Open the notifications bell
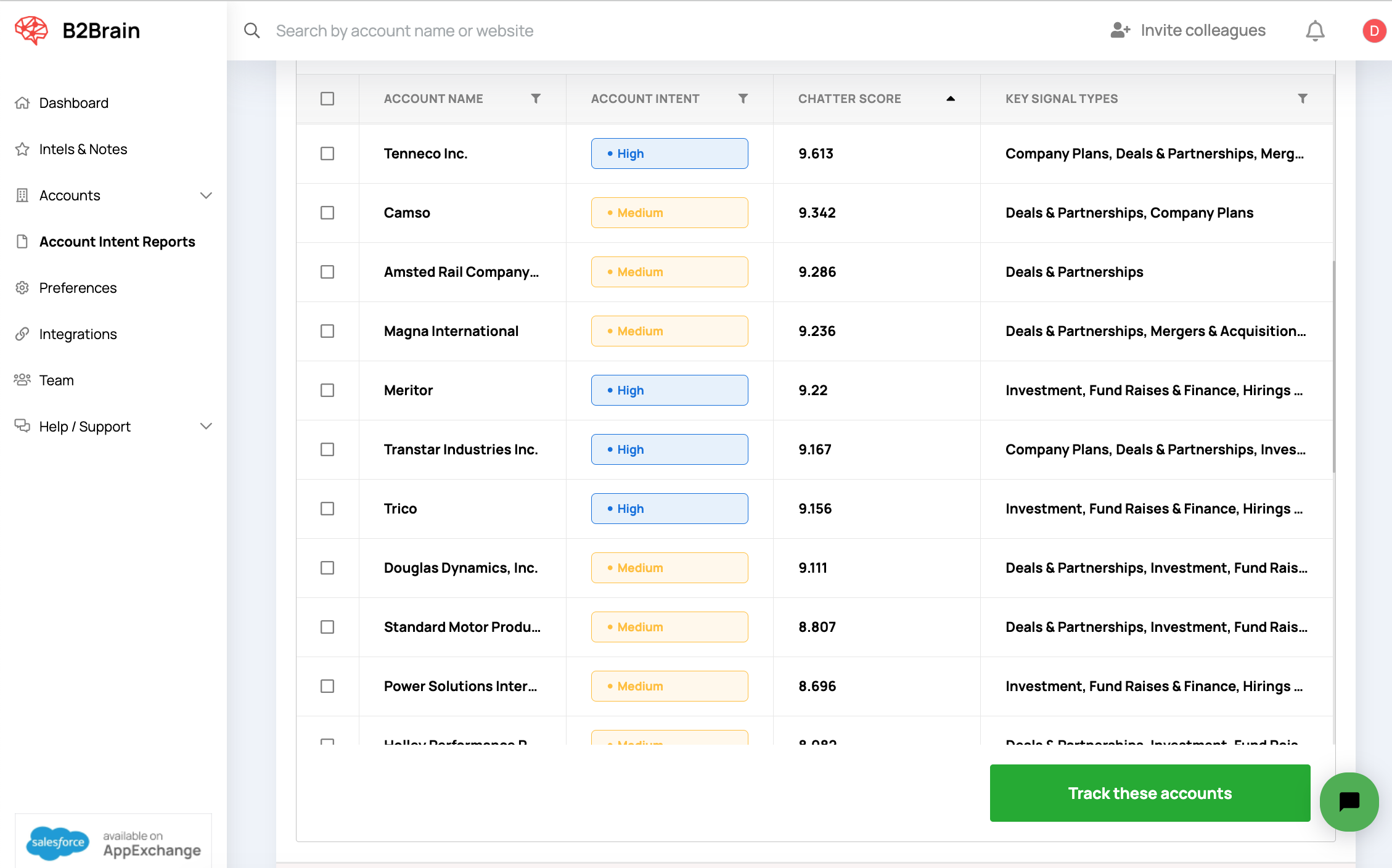This screenshot has width=1392, height=868. (1315, 30)
